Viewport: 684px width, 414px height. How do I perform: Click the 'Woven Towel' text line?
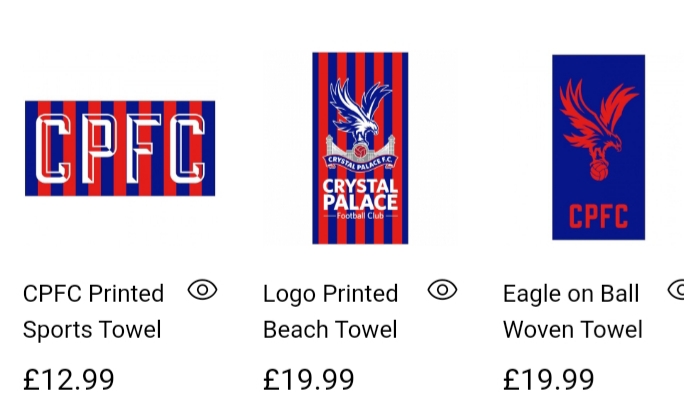(x=573, y=329)
